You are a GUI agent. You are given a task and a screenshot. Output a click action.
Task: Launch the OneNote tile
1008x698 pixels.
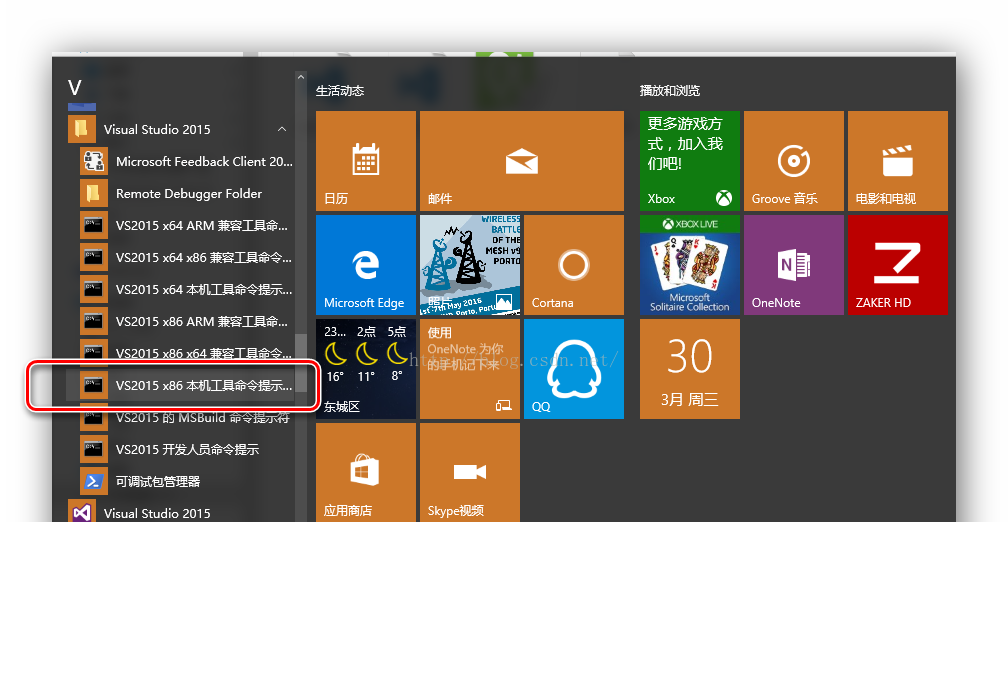point(794,265)
